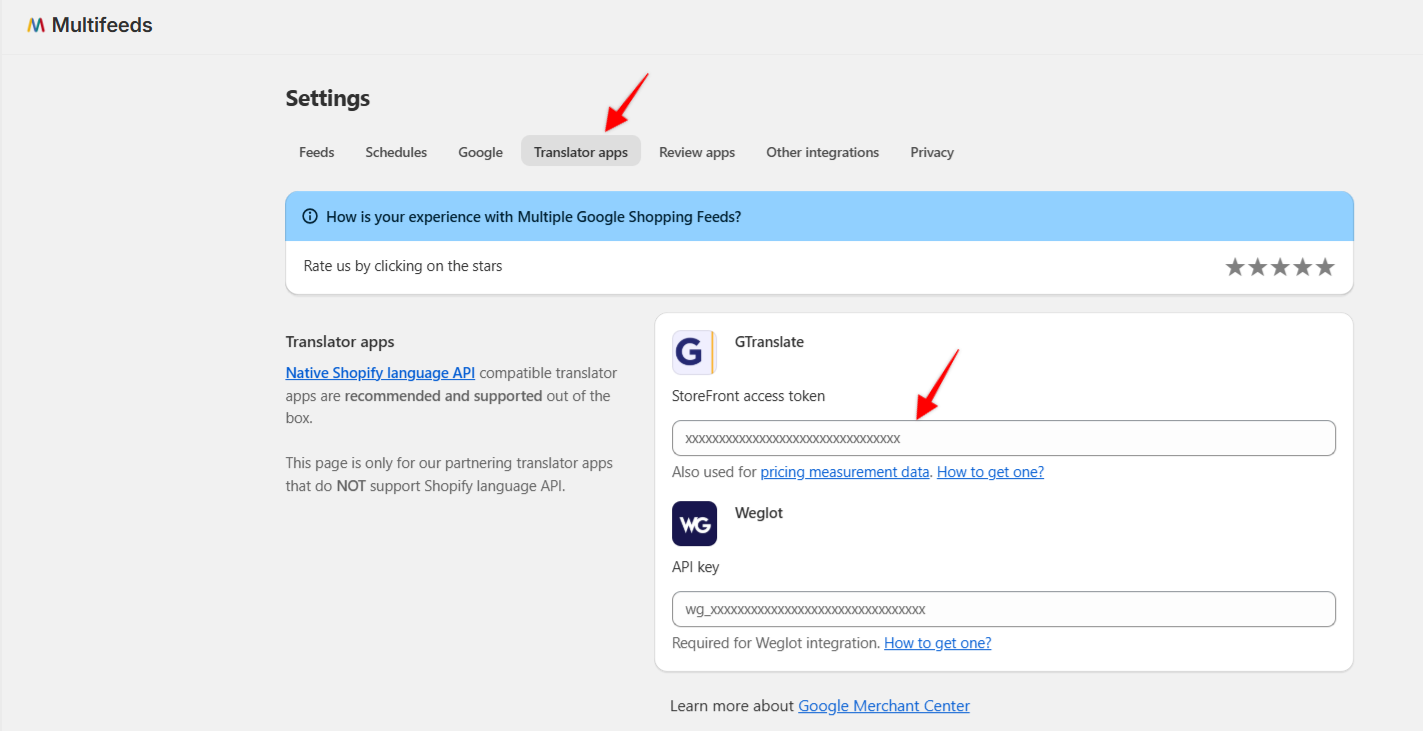Visit the Google Merchant Center link
The height and width of the screenshot is (731, 1423).
click(x=884, y=706)
